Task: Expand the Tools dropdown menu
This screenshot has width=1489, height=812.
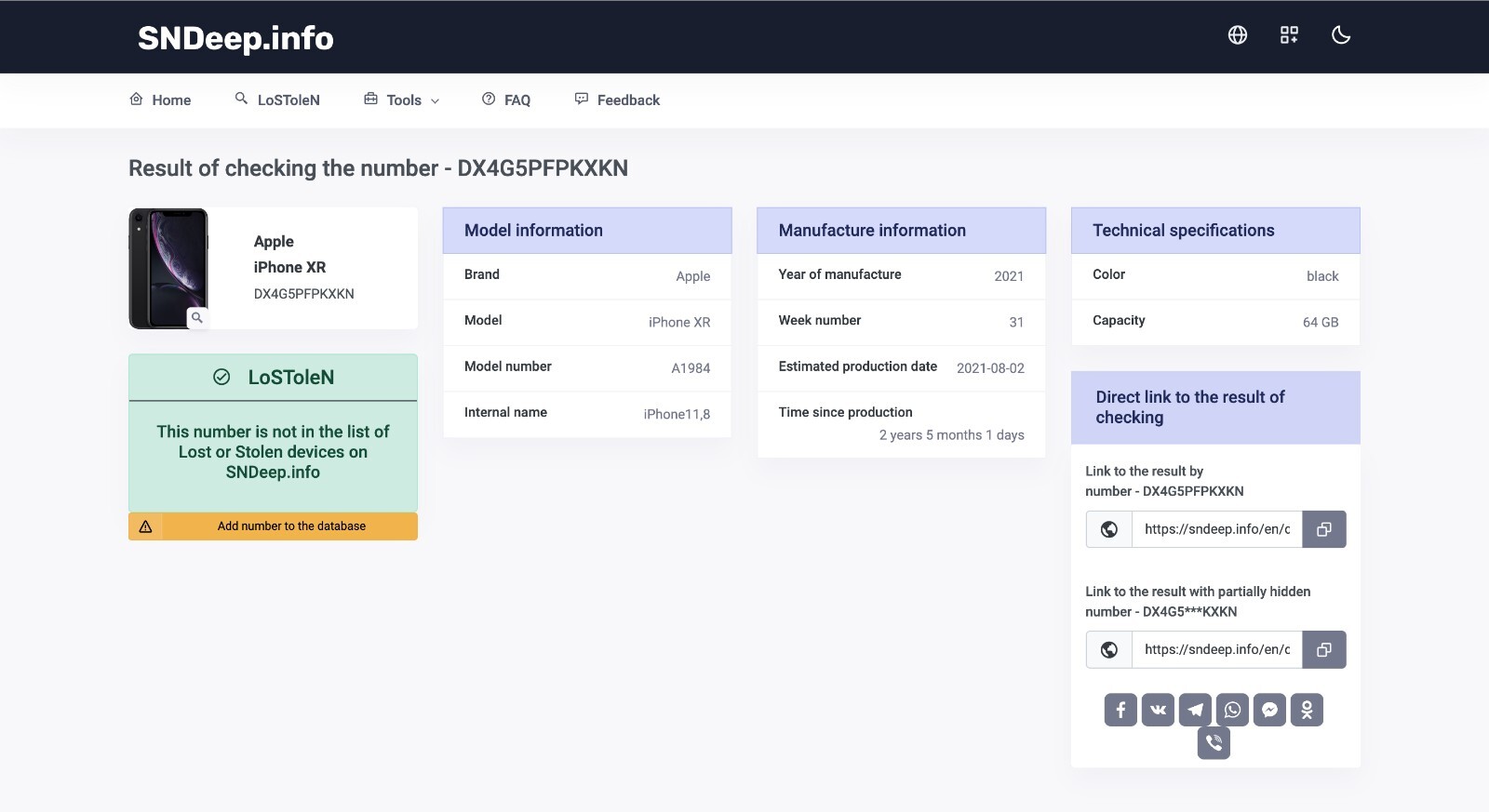Action: pyautogui.click(x=401, y=100)
